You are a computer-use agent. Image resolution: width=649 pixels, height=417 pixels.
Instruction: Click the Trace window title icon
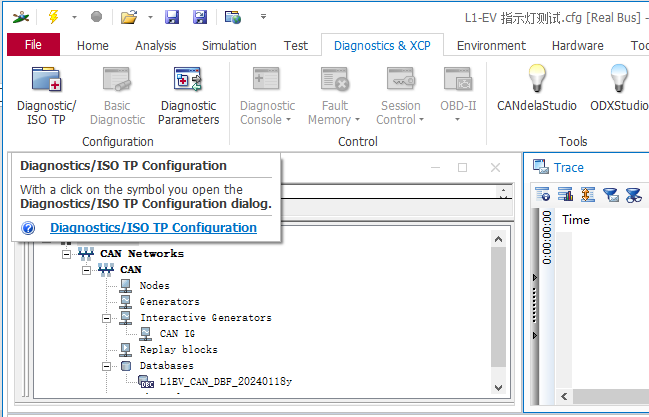[x=541, y=167]
